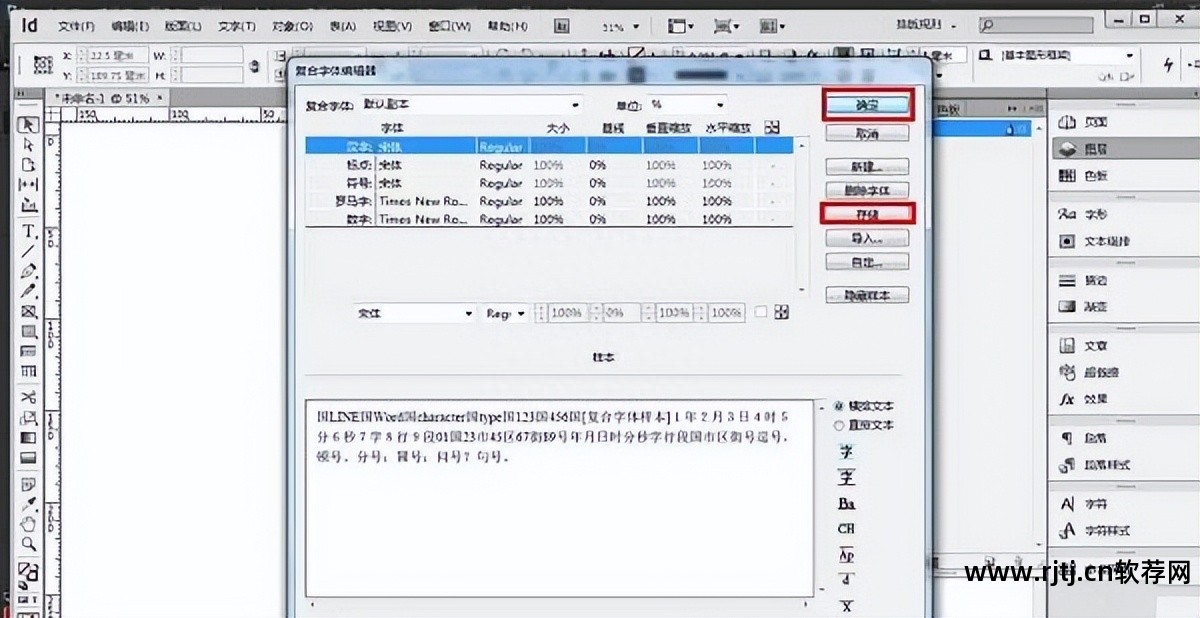Select the Zoom magnifier tool
The width and height of the screenshot is (1200, 618).
(29, 544)
